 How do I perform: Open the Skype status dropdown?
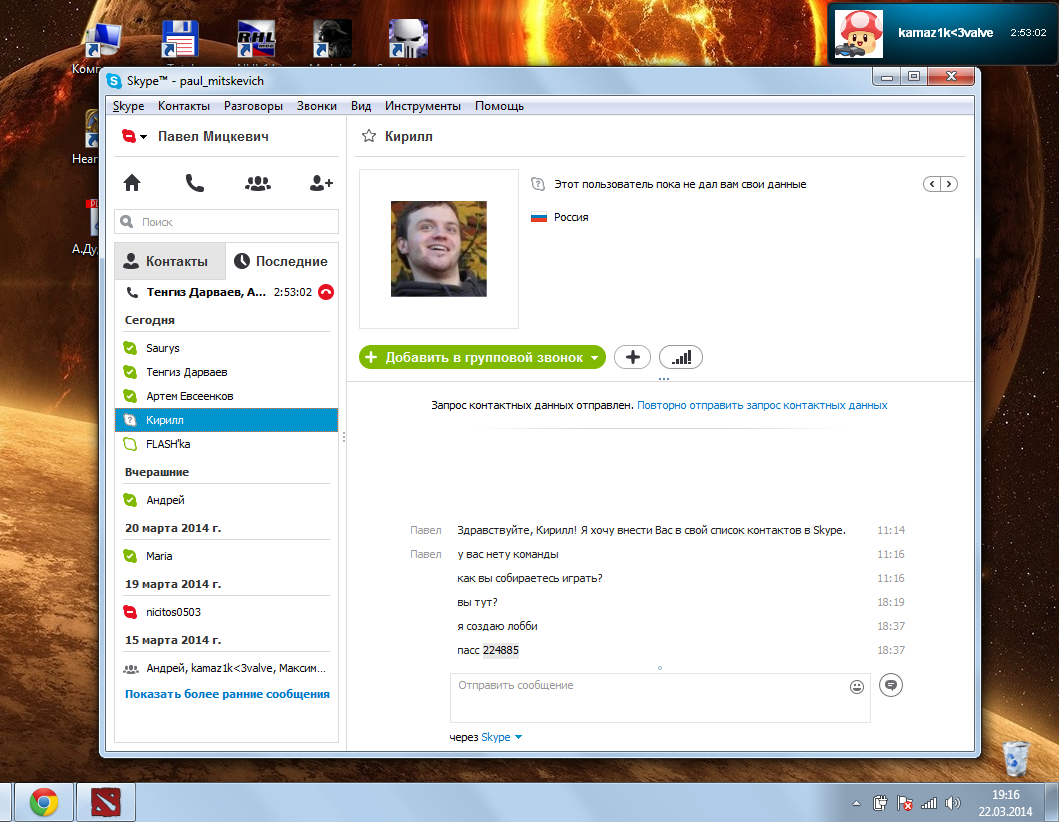(134, 136)
